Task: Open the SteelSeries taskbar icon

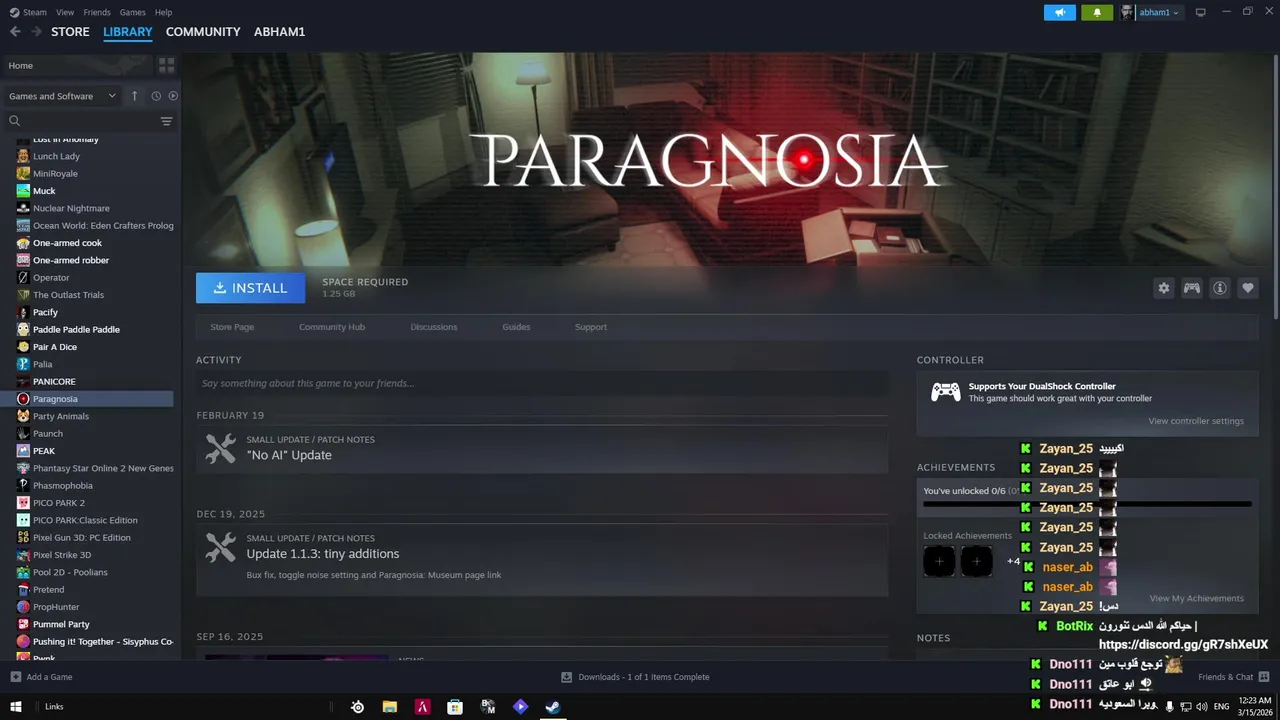Action: pyautogui.click(x=357, y=707)
